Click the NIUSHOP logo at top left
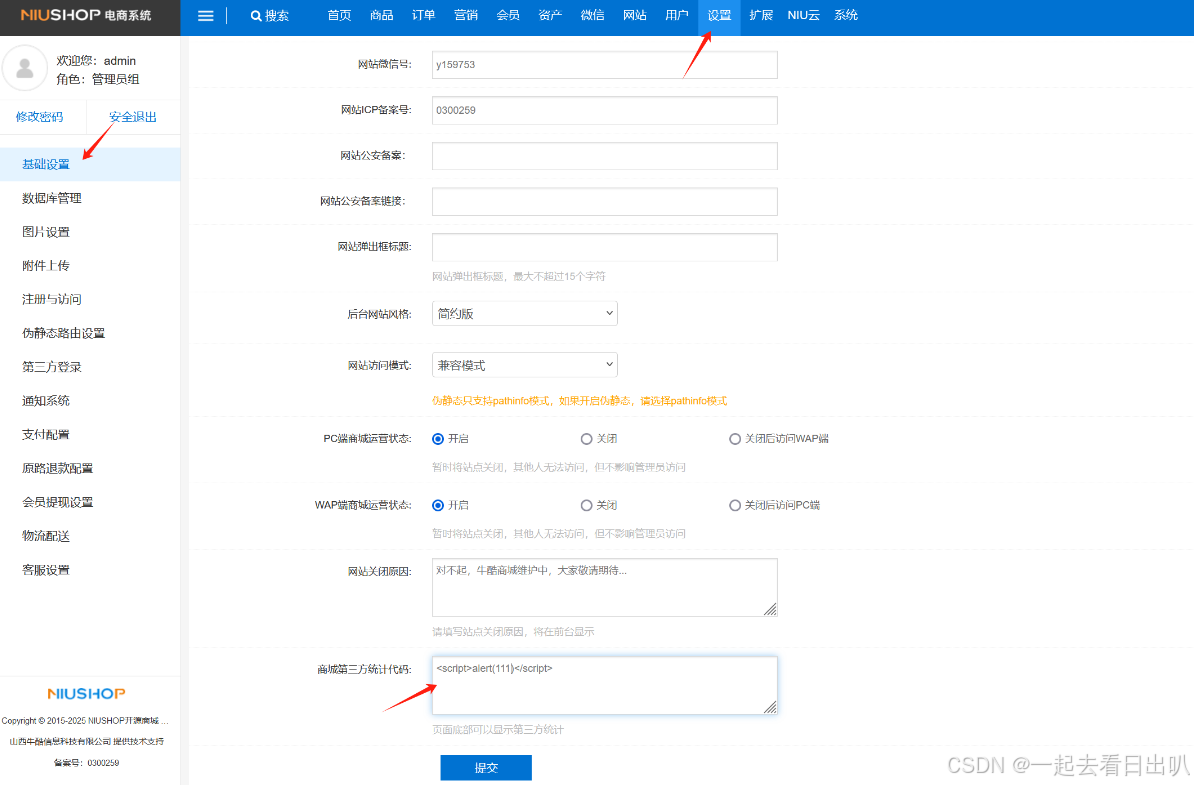The image size is (1194, 785). [85, 15]
